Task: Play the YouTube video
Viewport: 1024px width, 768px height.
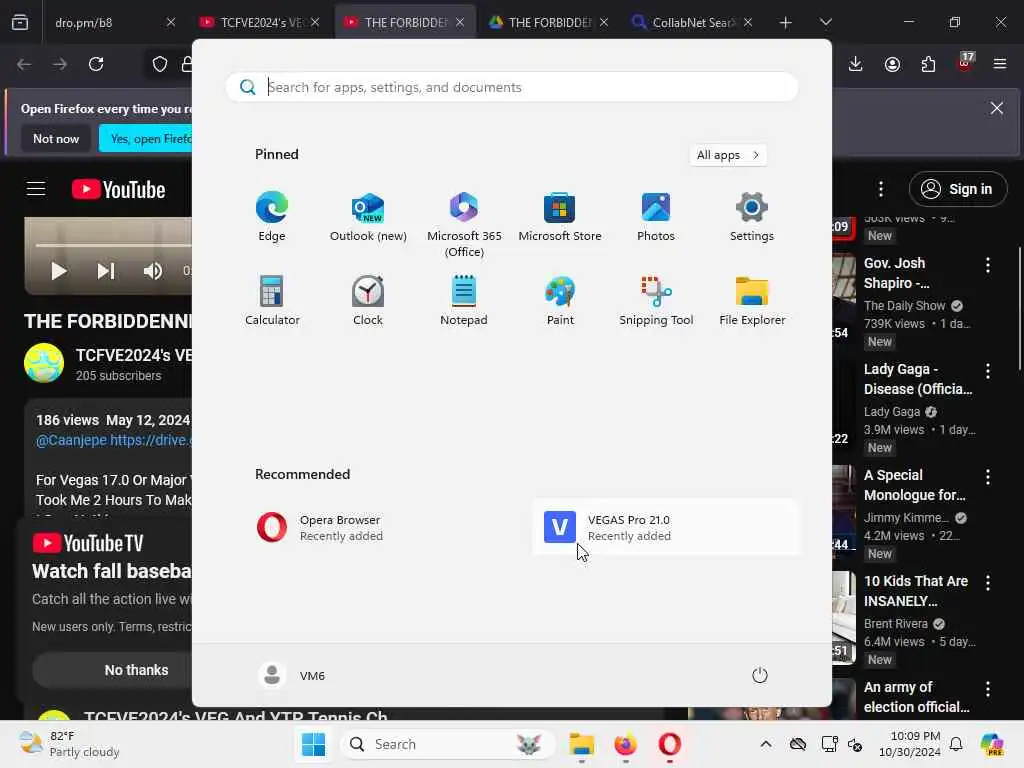Action: (x=59, y=271)
